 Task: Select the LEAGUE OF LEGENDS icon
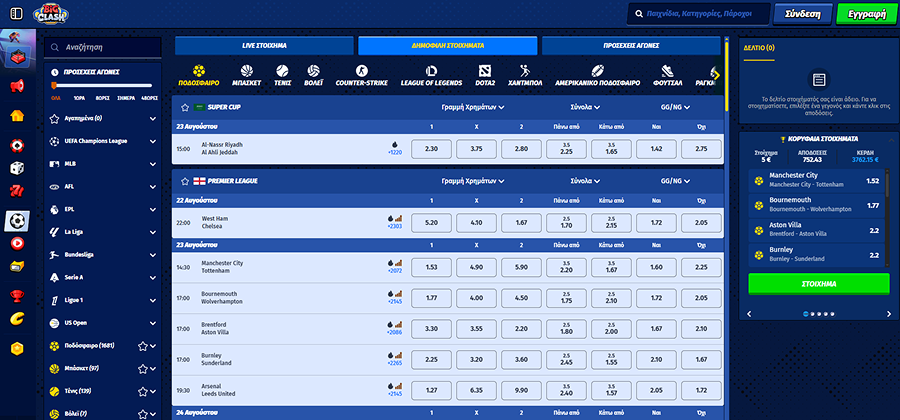[431, 75]
